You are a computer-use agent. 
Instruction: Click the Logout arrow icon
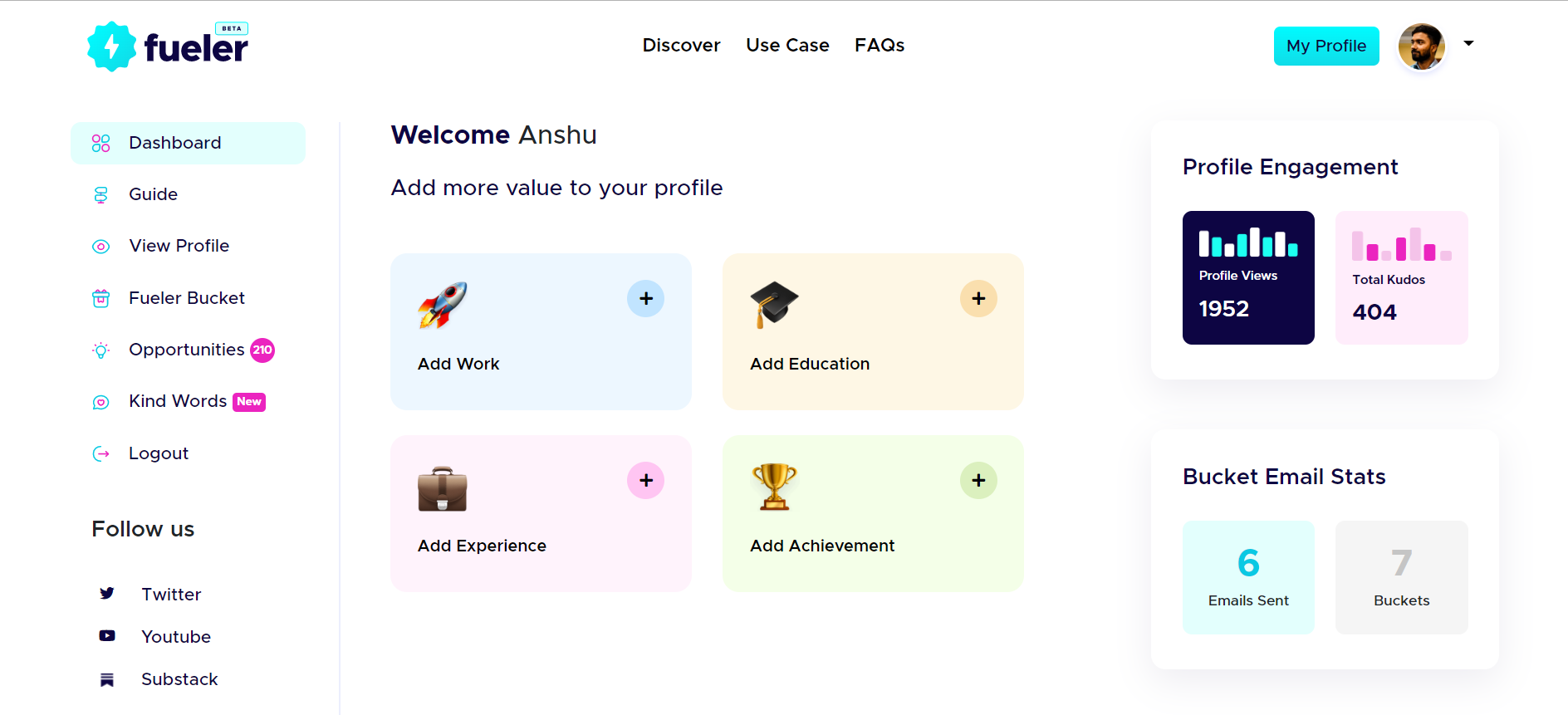pos(101,453)
